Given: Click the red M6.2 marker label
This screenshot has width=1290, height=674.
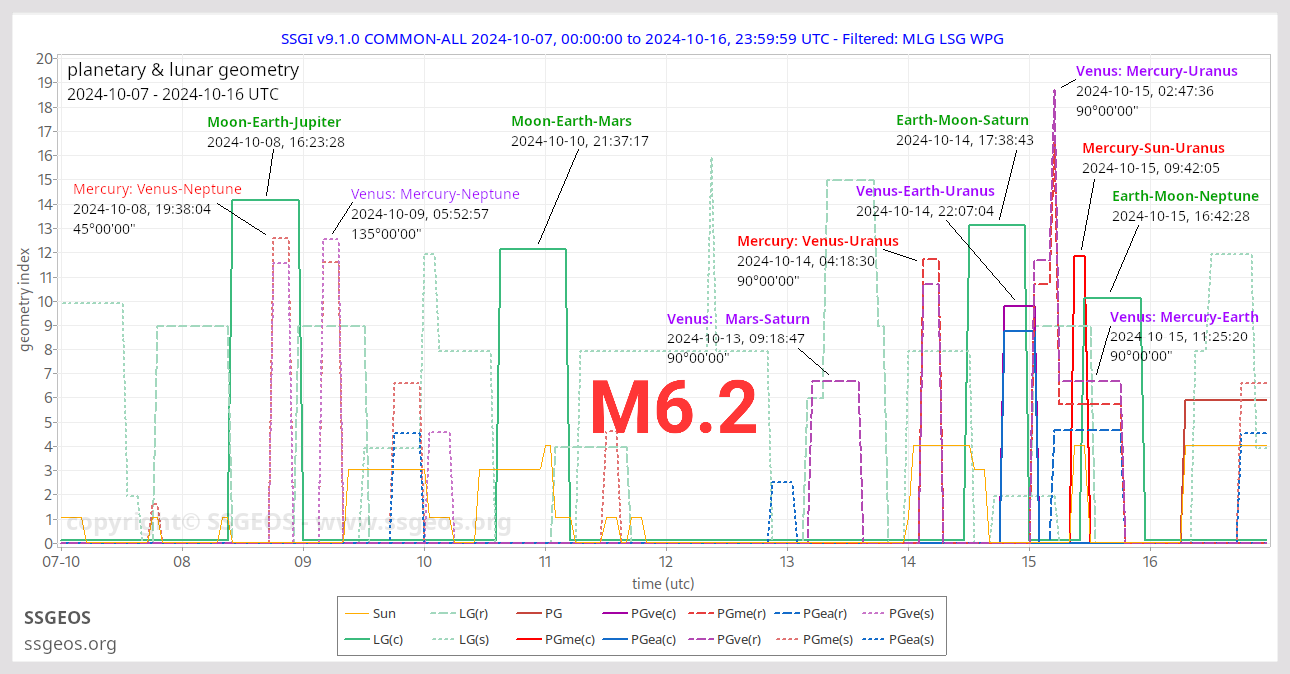Looking at the screenshot, I should pos(675,407).
